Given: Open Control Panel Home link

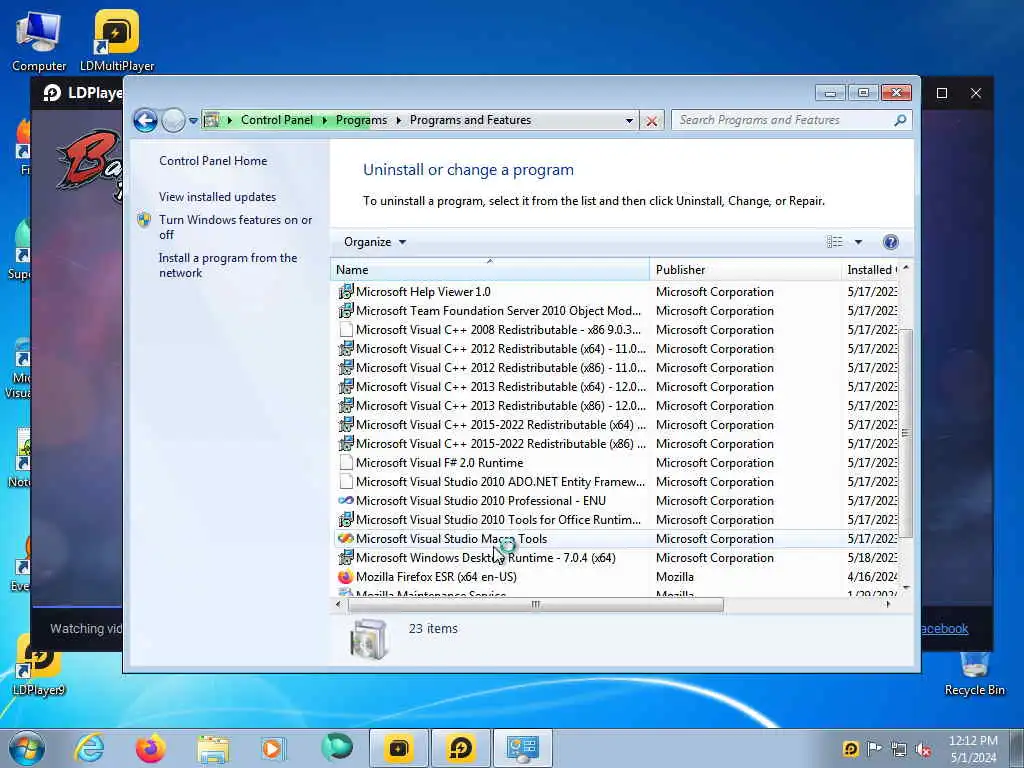Looking at the screenshot, I should [x=213, y=161].
